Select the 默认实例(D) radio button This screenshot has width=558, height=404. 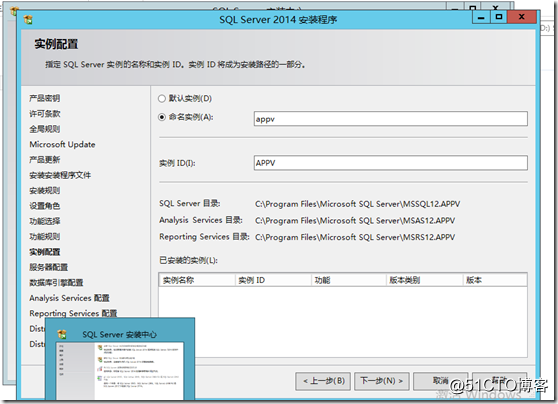162,99
